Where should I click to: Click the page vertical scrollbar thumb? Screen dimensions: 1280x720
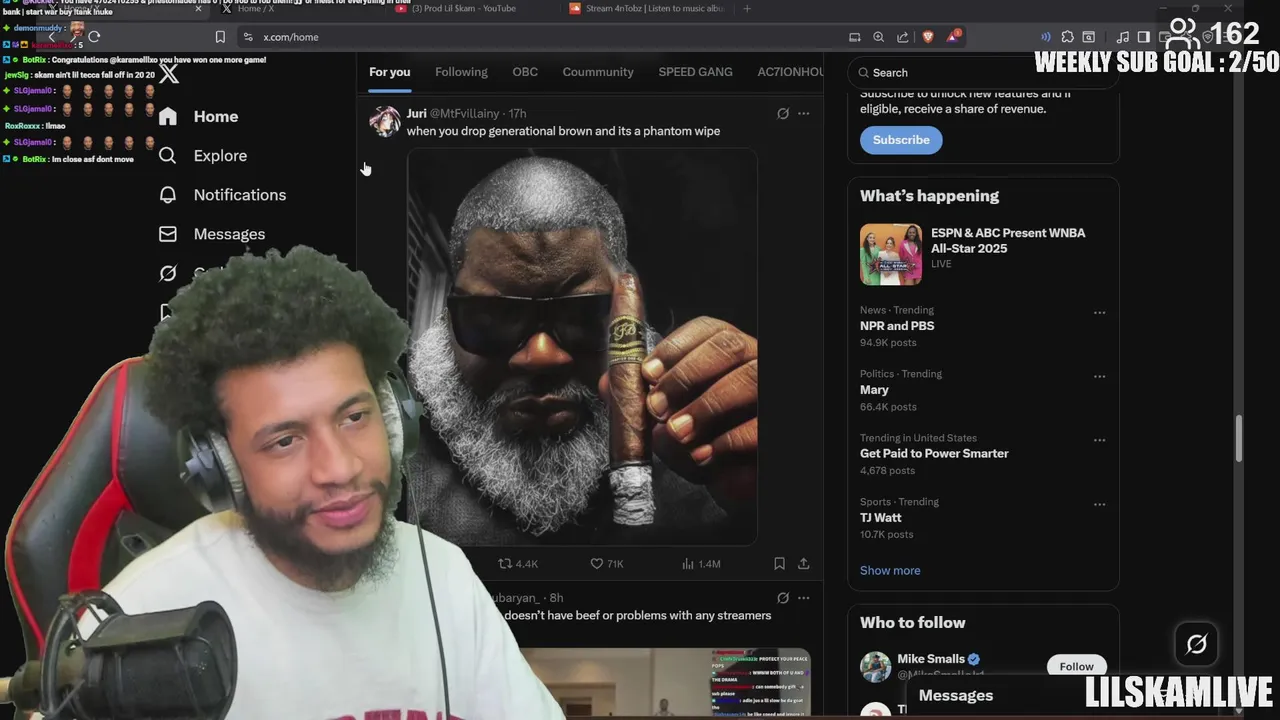point(1240,439)
